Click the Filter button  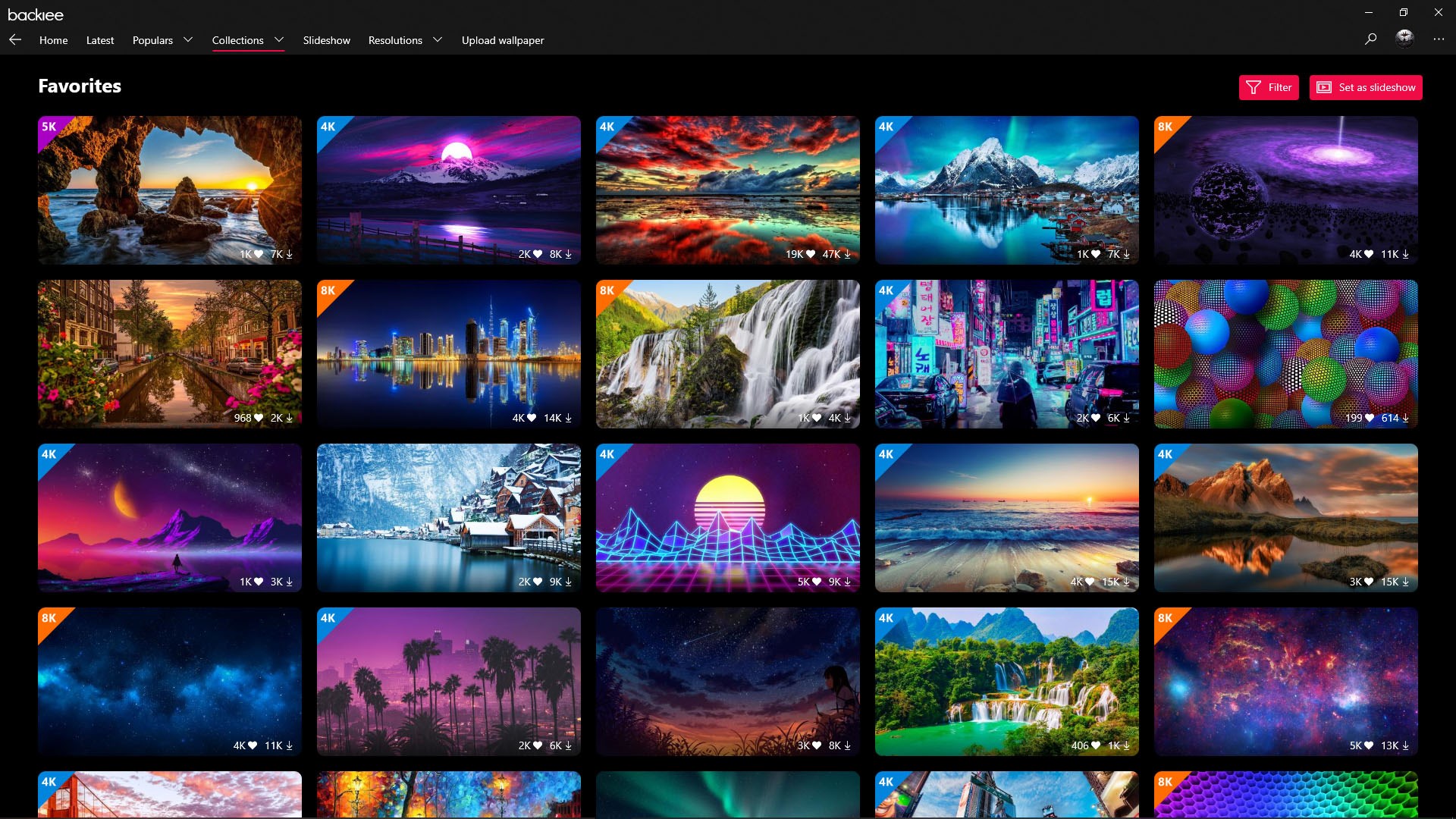coord(1269,87)
